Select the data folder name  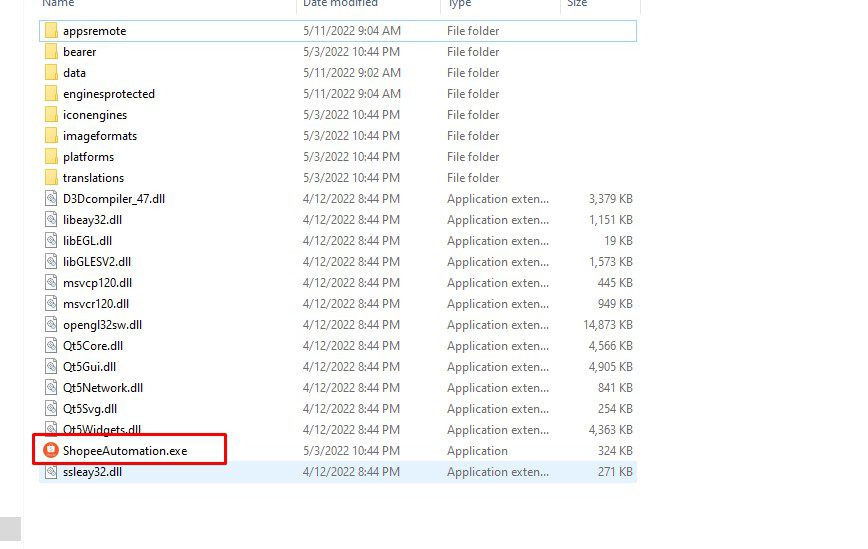(74, 72)
